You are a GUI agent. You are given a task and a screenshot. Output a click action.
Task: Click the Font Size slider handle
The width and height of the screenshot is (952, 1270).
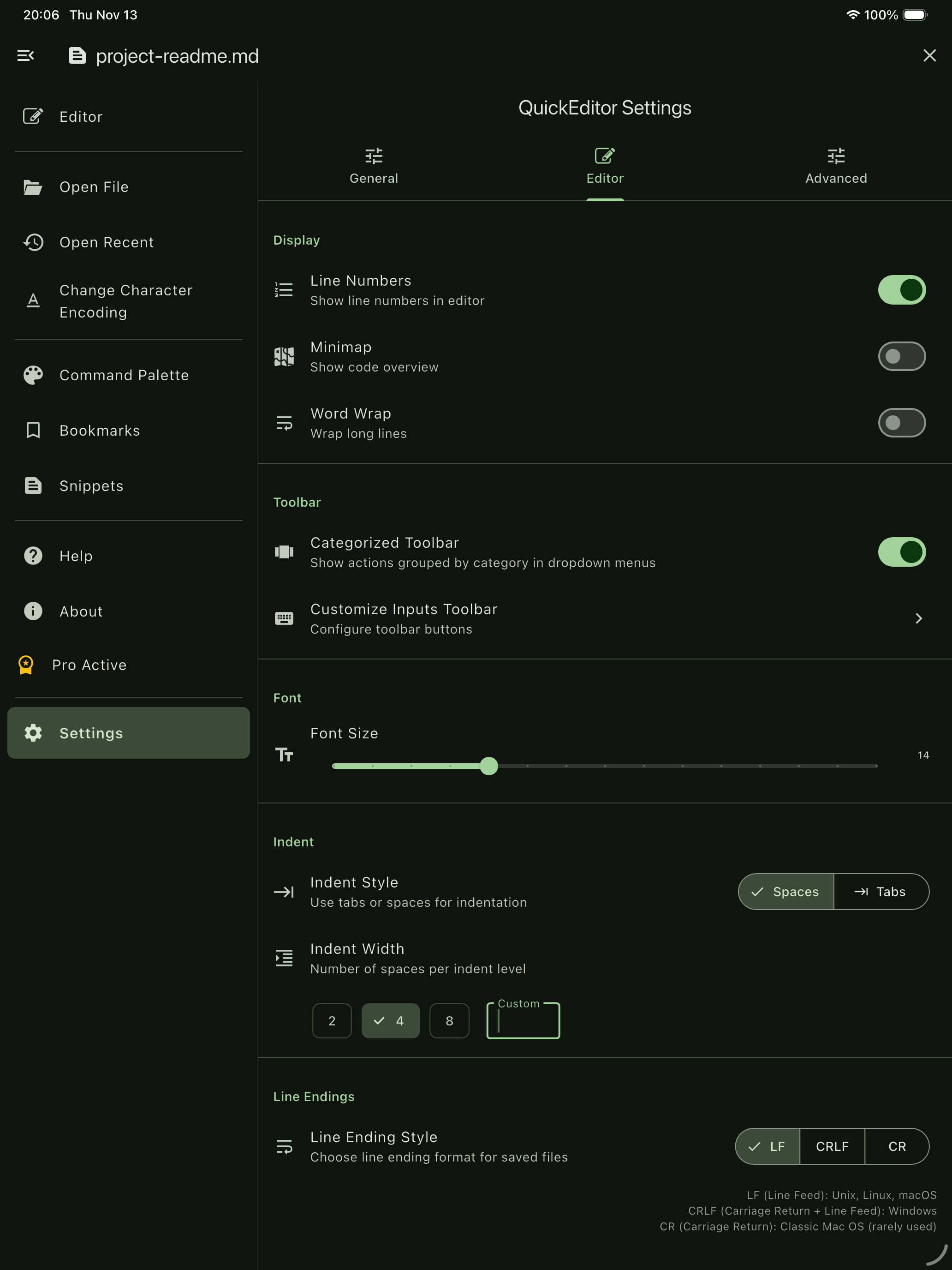tap(488, 766)
